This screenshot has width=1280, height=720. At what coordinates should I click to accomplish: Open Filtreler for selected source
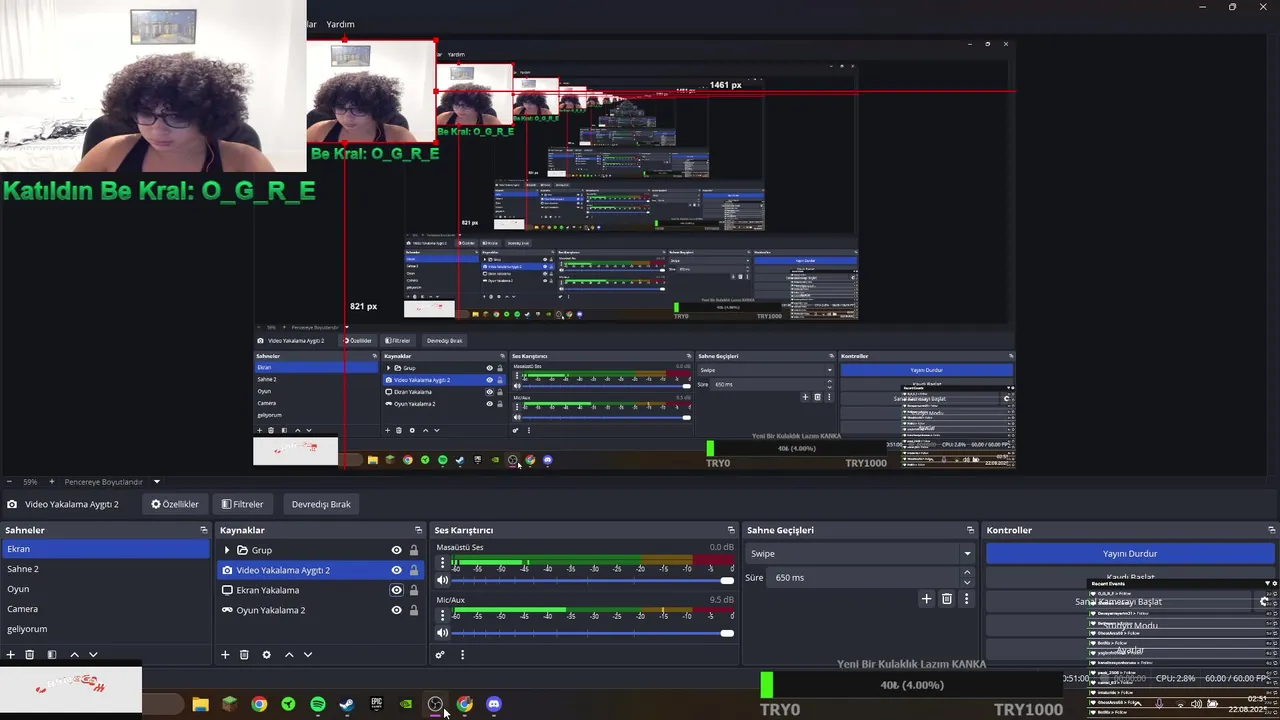pyautogui.click(x=243, y=504)
